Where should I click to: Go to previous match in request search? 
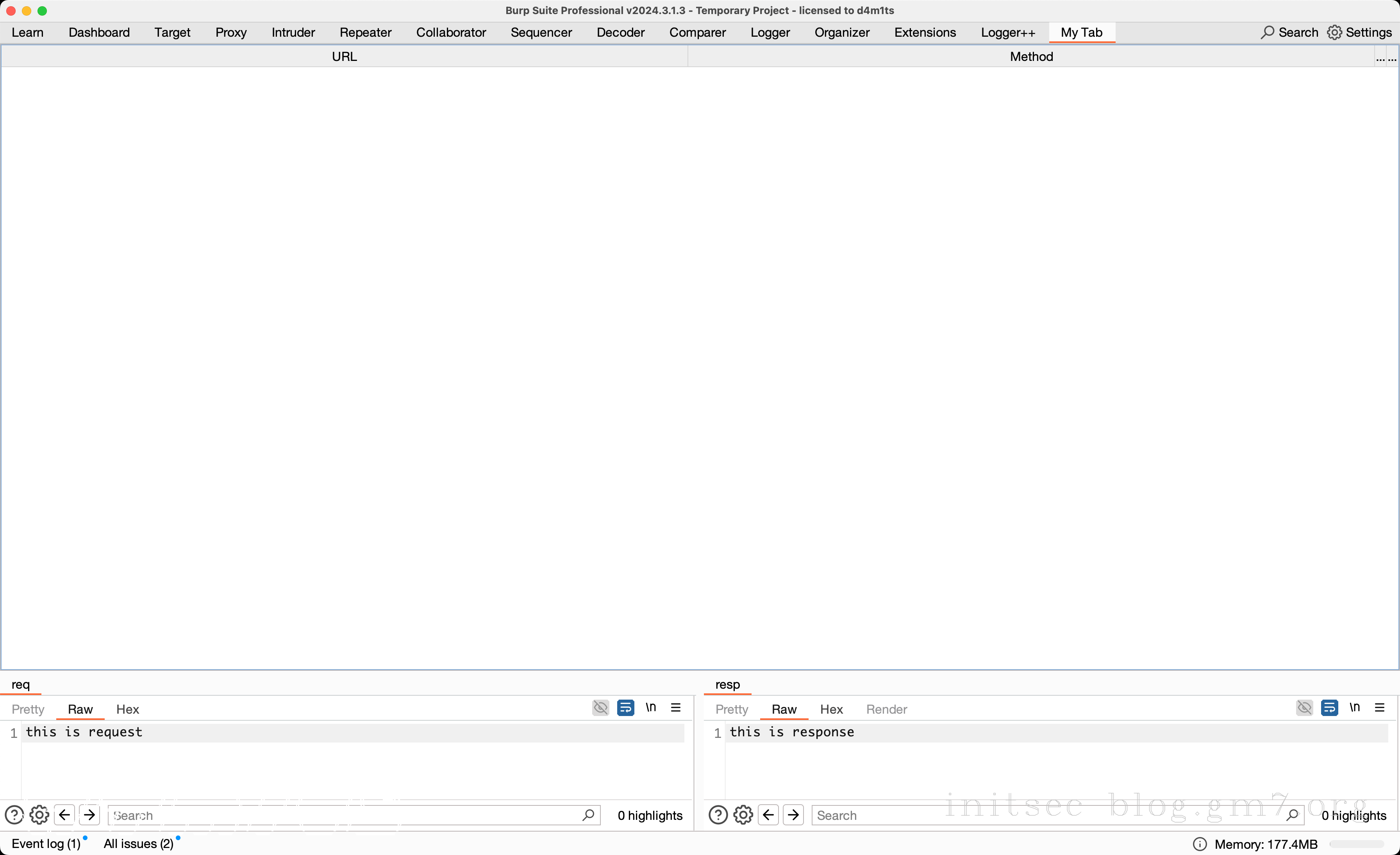[x=65, y=815]
